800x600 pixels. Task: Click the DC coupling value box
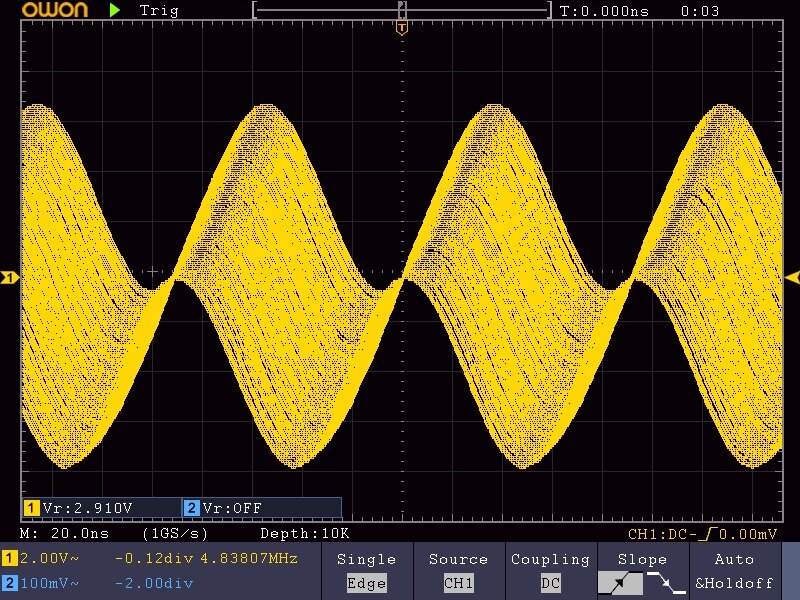click(551, 583)
